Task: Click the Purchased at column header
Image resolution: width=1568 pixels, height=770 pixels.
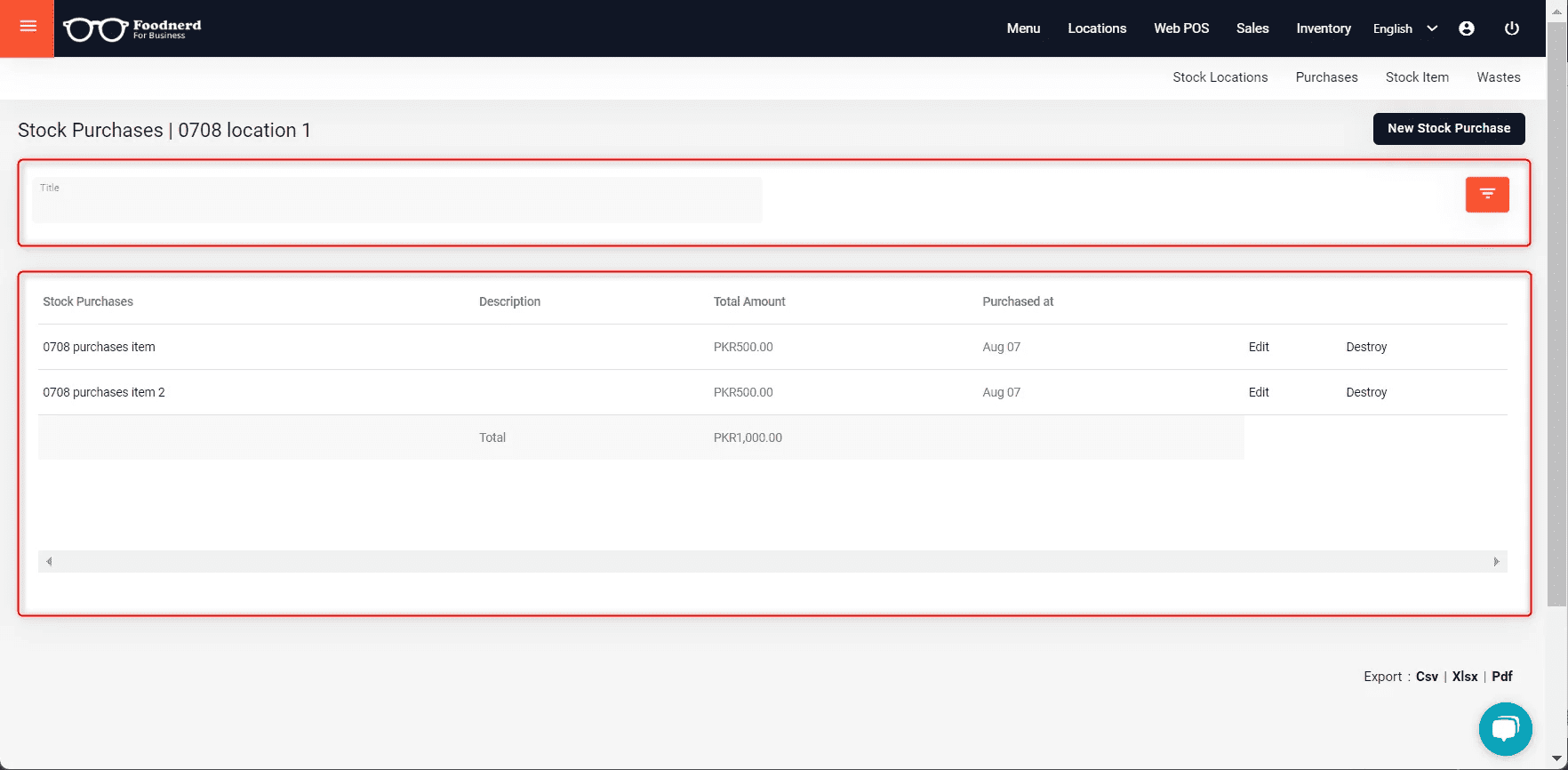Action: tap(1018, 301)
